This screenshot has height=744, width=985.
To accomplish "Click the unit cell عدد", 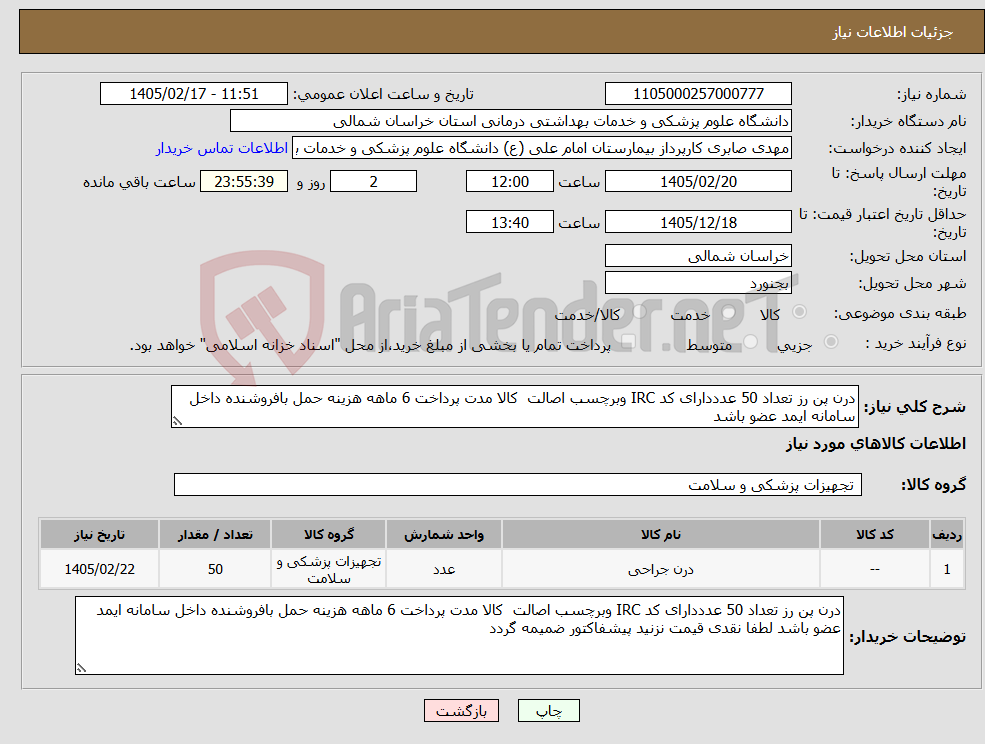I will click(444, 569).
